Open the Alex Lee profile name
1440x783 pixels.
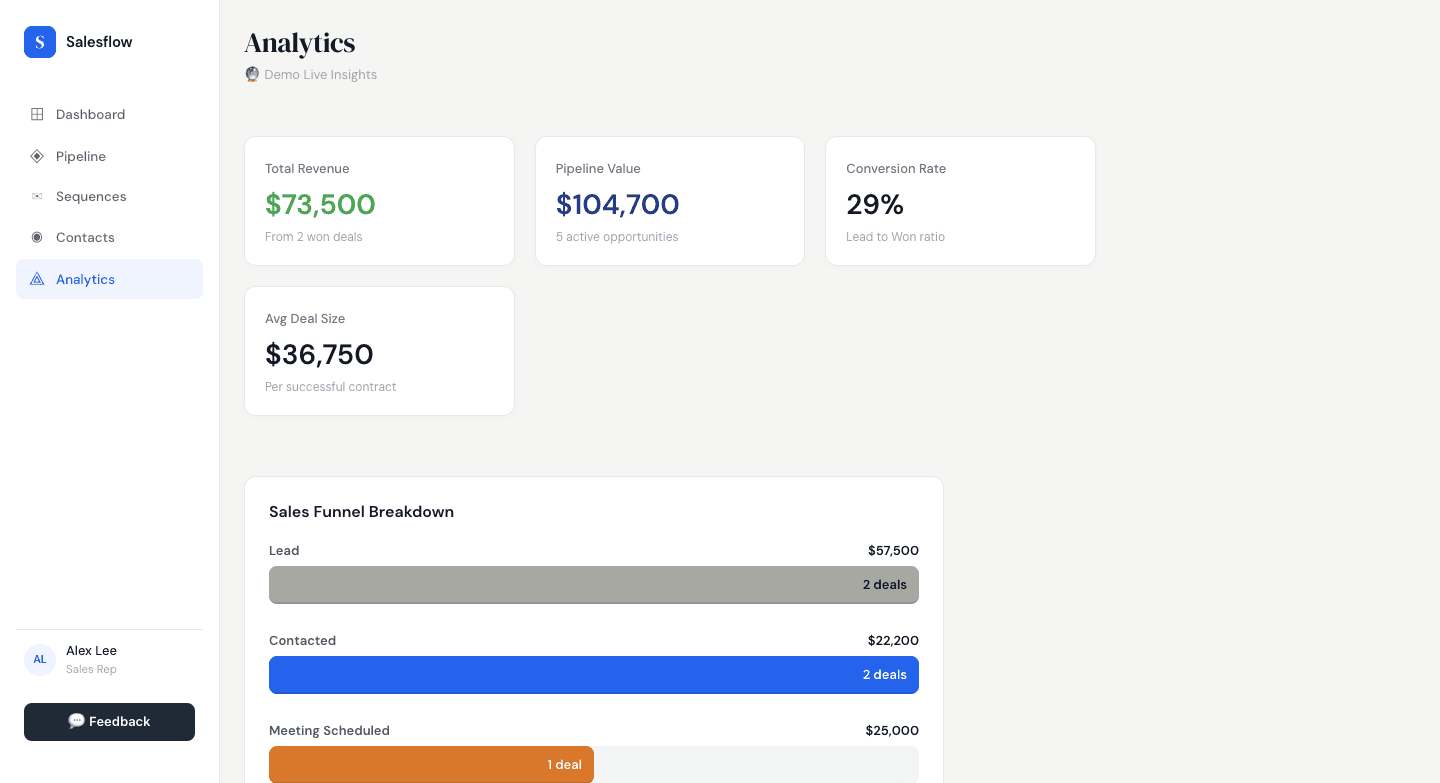91,651
